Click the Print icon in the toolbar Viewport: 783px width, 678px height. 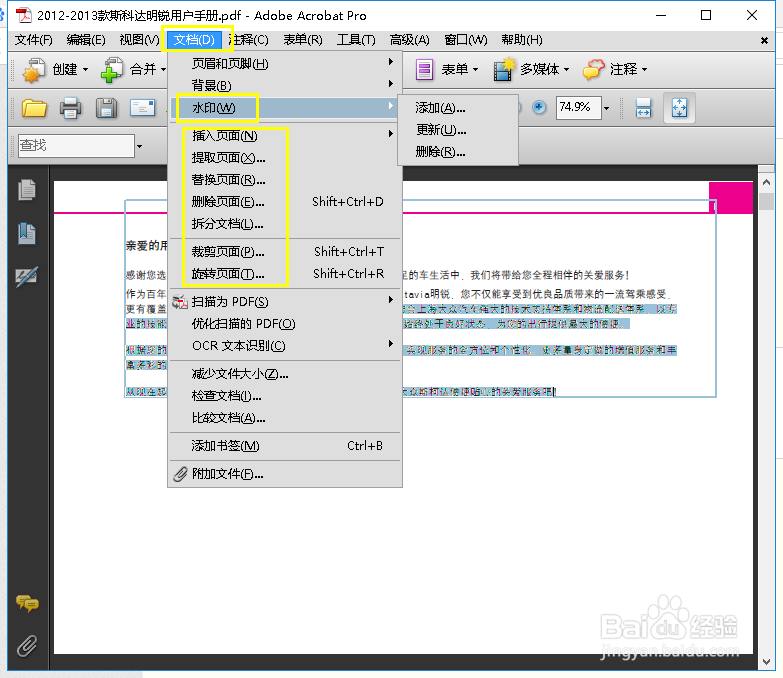pyautogui.click(x=70, y=108)
